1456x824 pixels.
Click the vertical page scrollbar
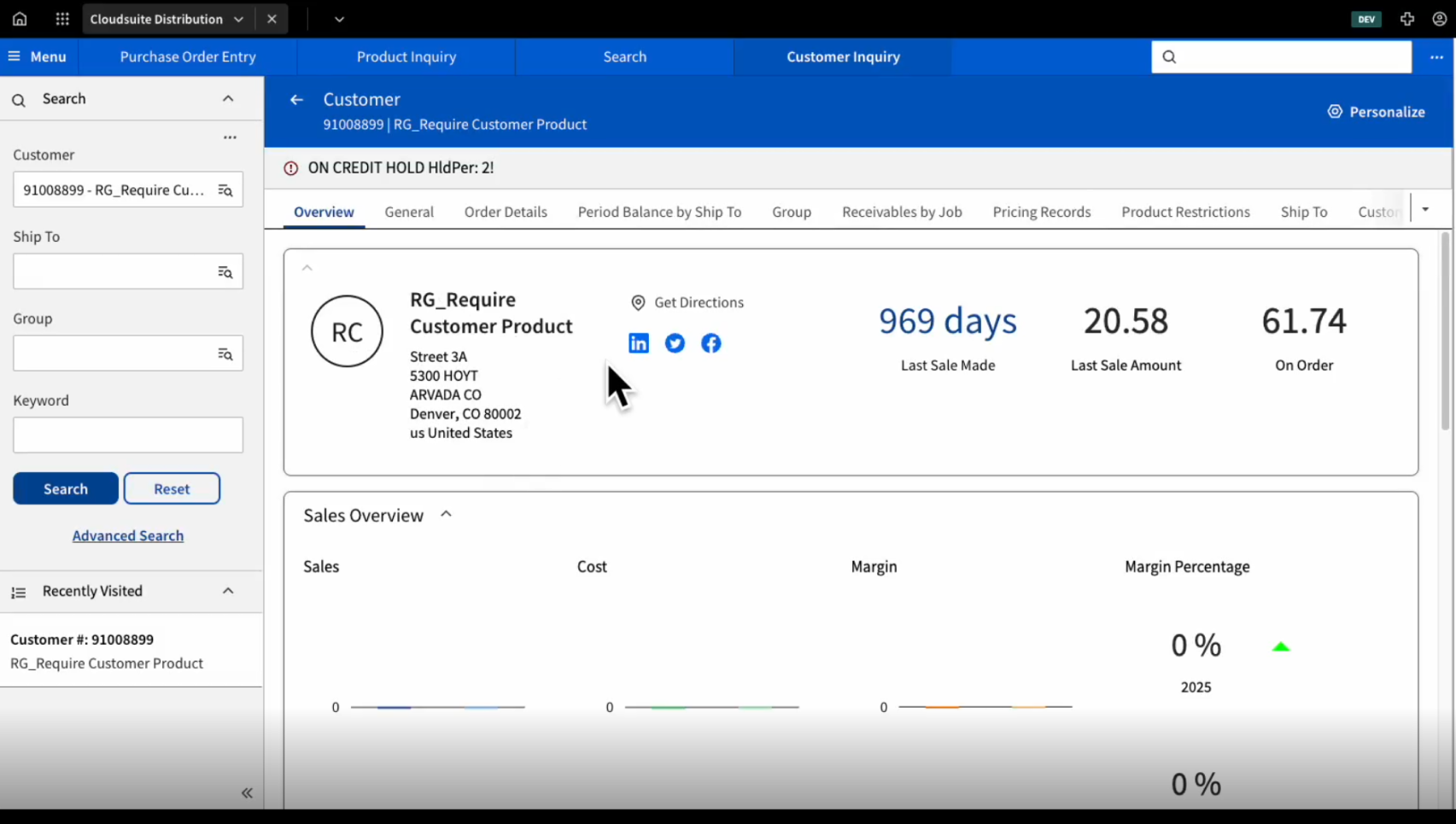[x=1446, y=331]
